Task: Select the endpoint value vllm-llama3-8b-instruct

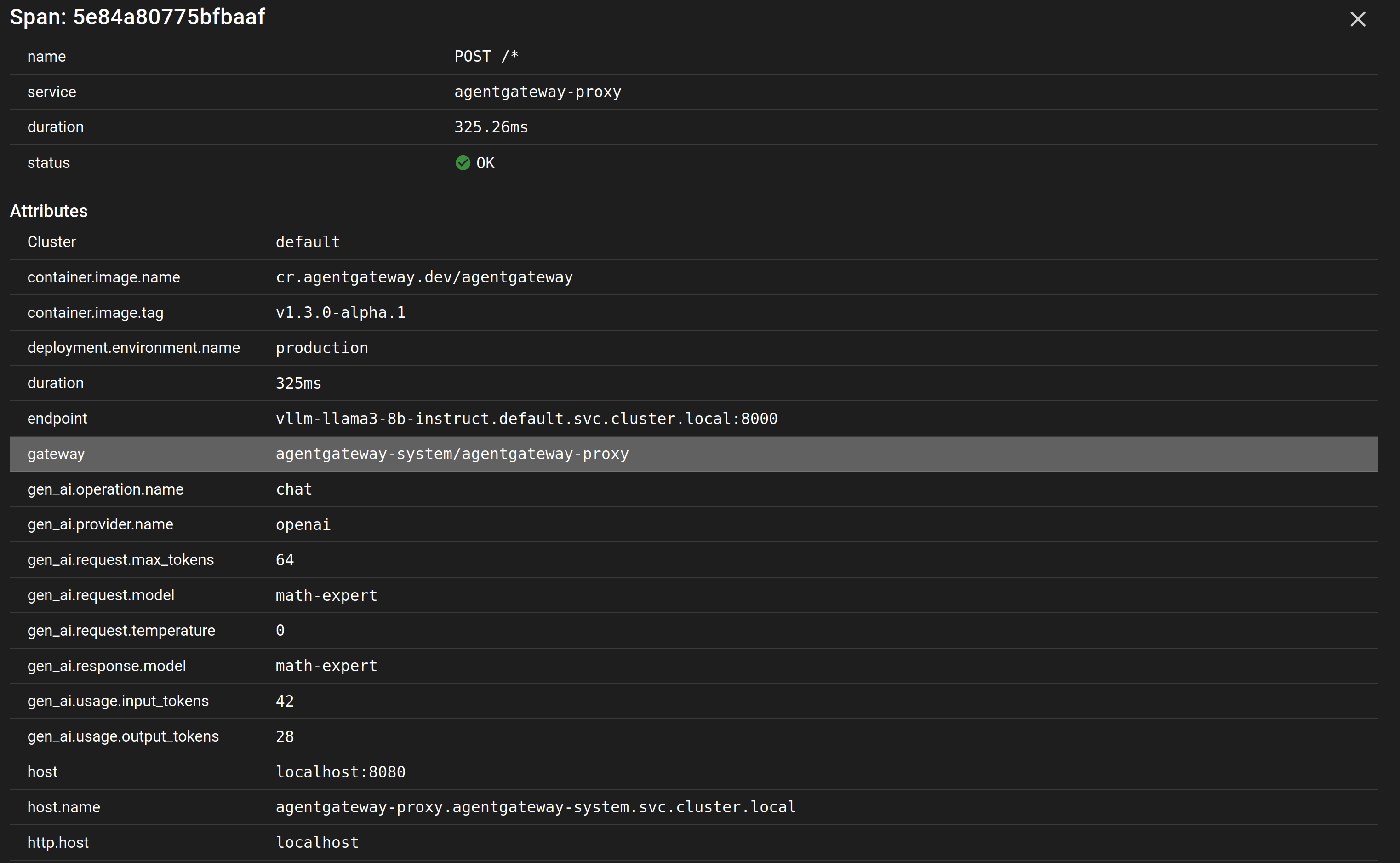Action: click(526, 419)
